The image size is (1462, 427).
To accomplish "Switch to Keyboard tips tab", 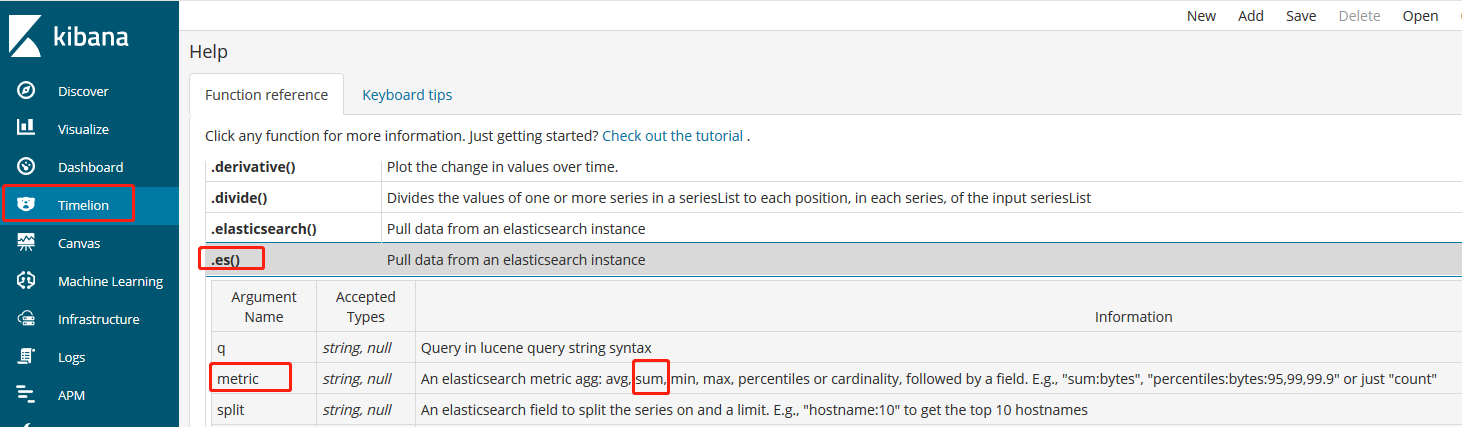I will pyautogui.click(x=407, y=95).
